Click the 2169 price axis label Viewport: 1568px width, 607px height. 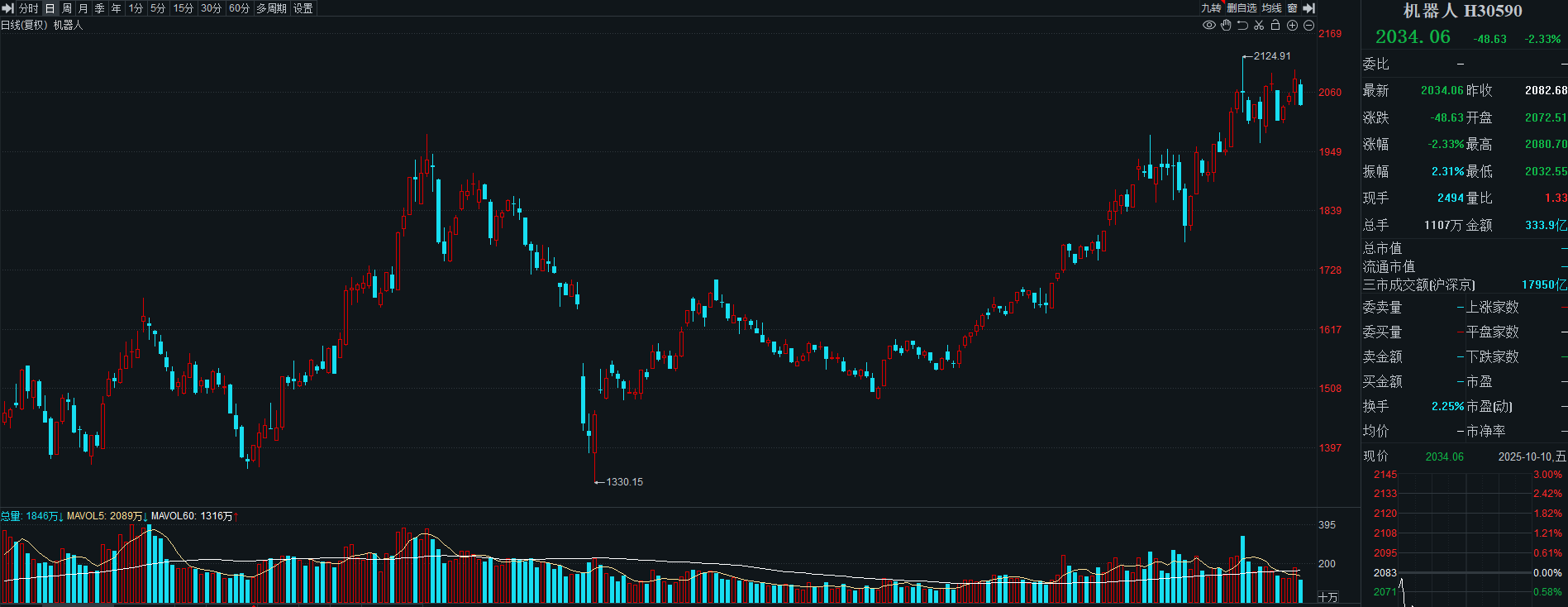(1330, 34)
